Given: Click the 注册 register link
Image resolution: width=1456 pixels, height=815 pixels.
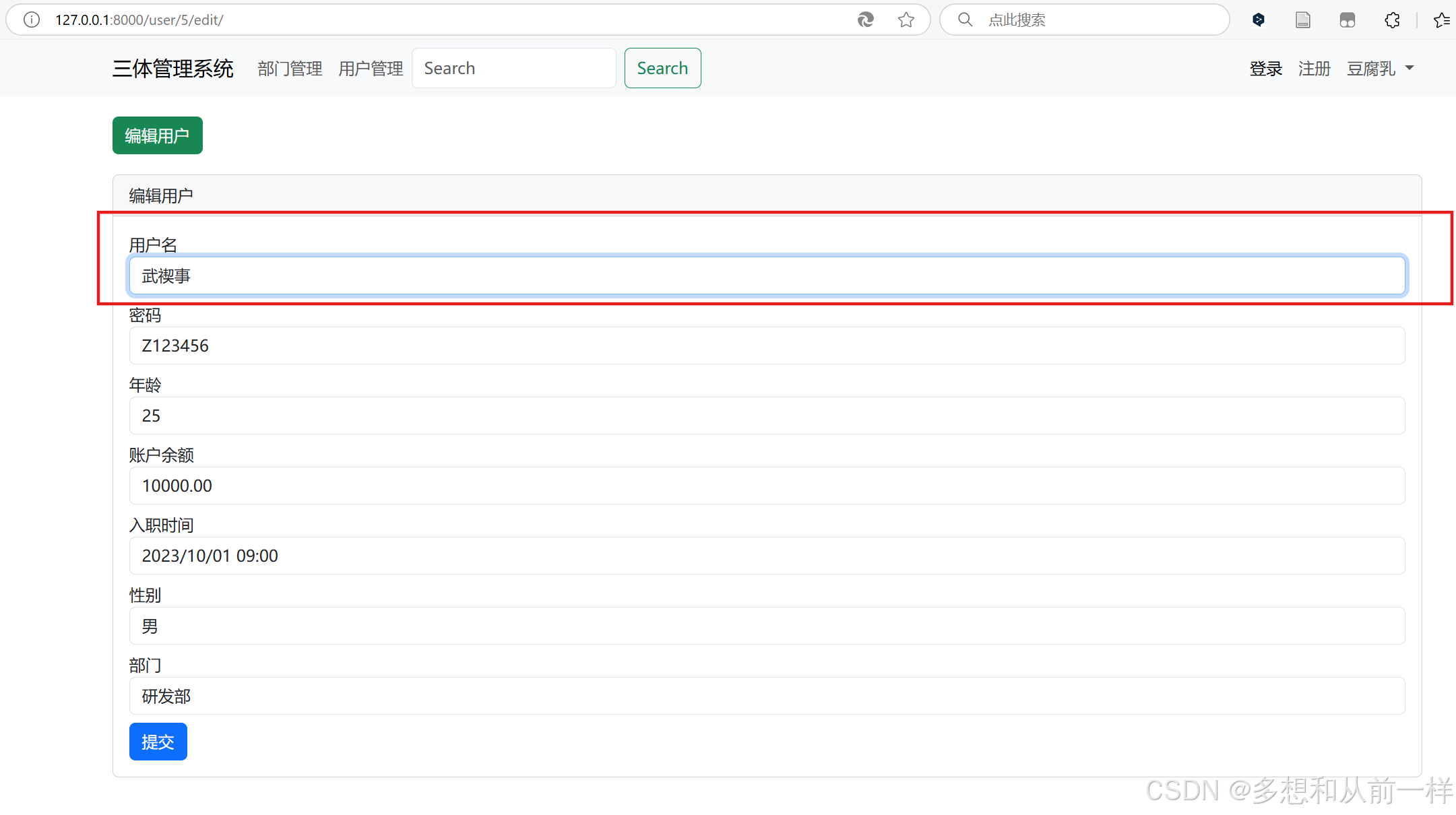Looking at the screenshot, I should click(1314, 68).
